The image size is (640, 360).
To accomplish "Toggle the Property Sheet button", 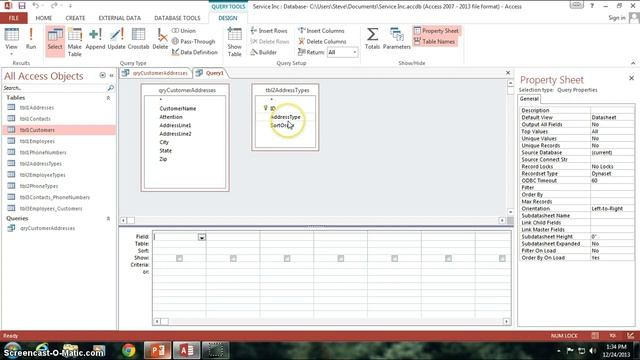I will click(x=436, y=31).
